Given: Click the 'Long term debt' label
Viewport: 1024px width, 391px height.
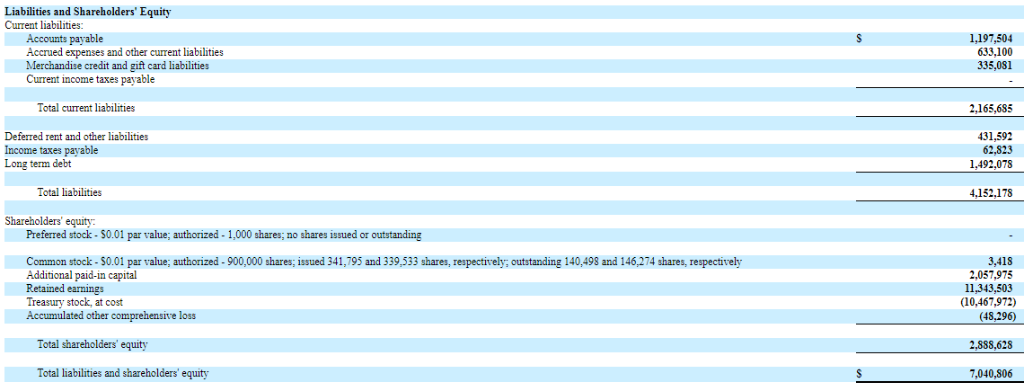Looking at the screenshot, I should (x=38, y=164).
